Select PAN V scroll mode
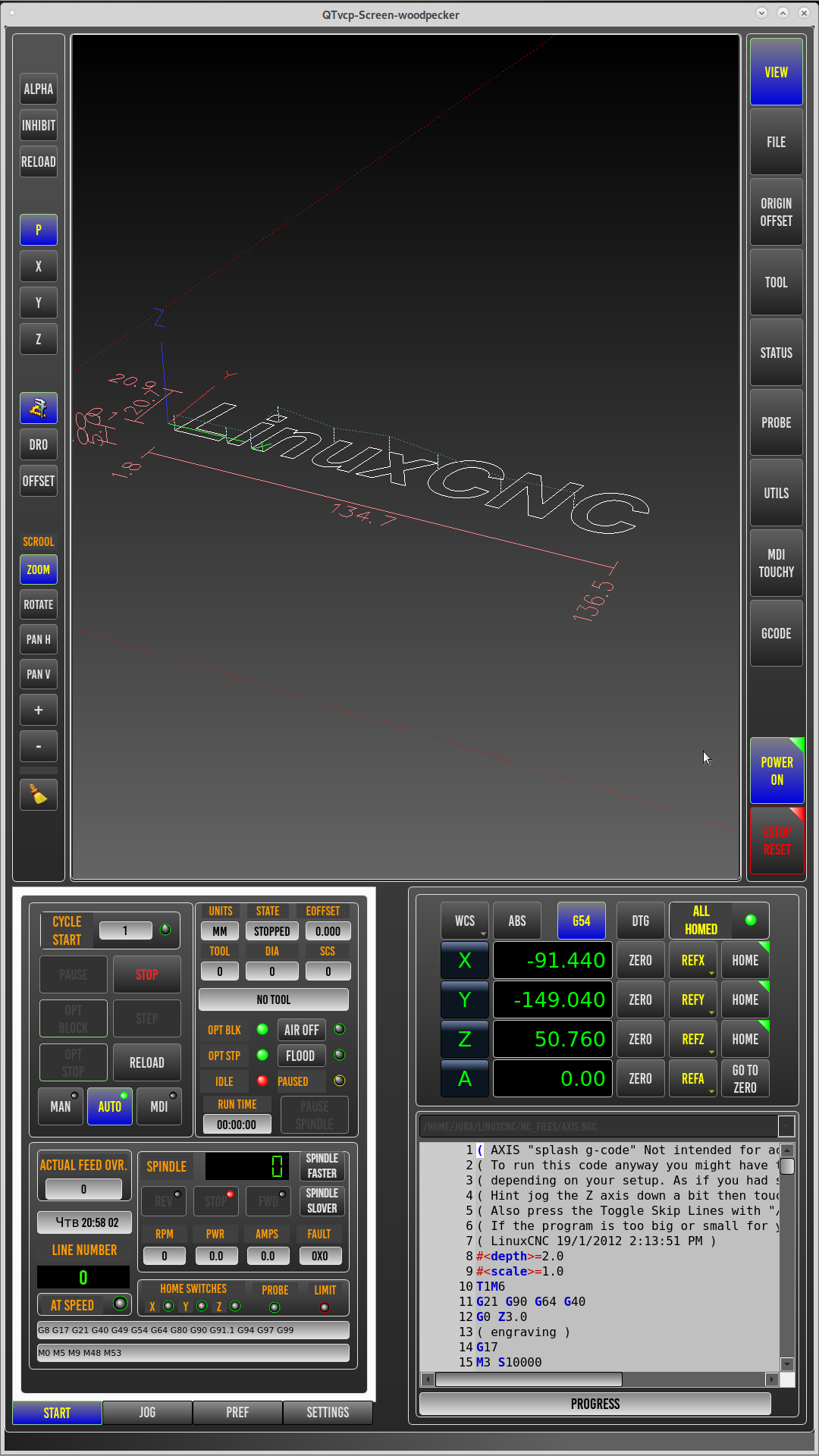 [39, 674]
